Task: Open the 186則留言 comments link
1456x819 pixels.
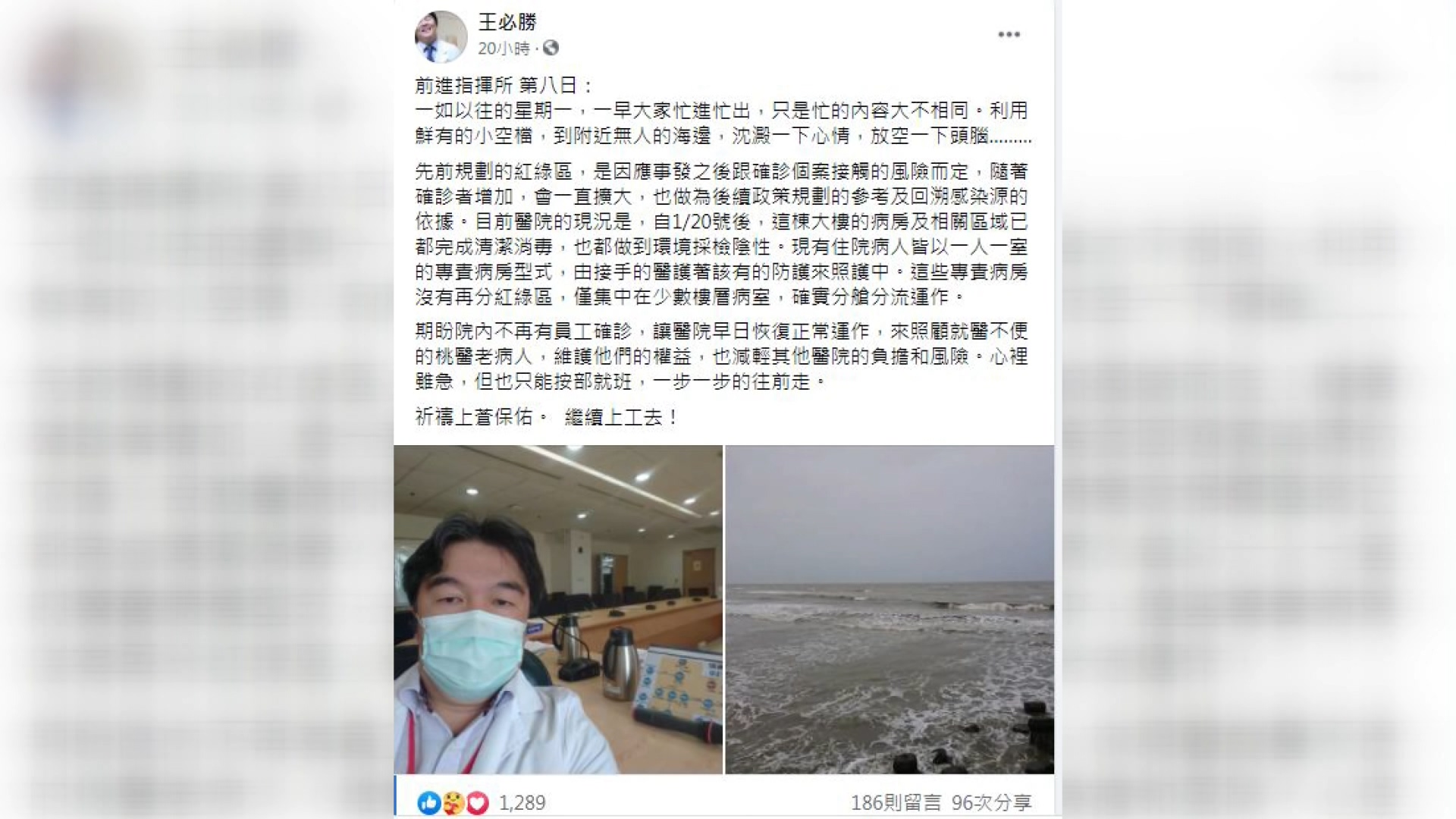Action: coord(896,802)
